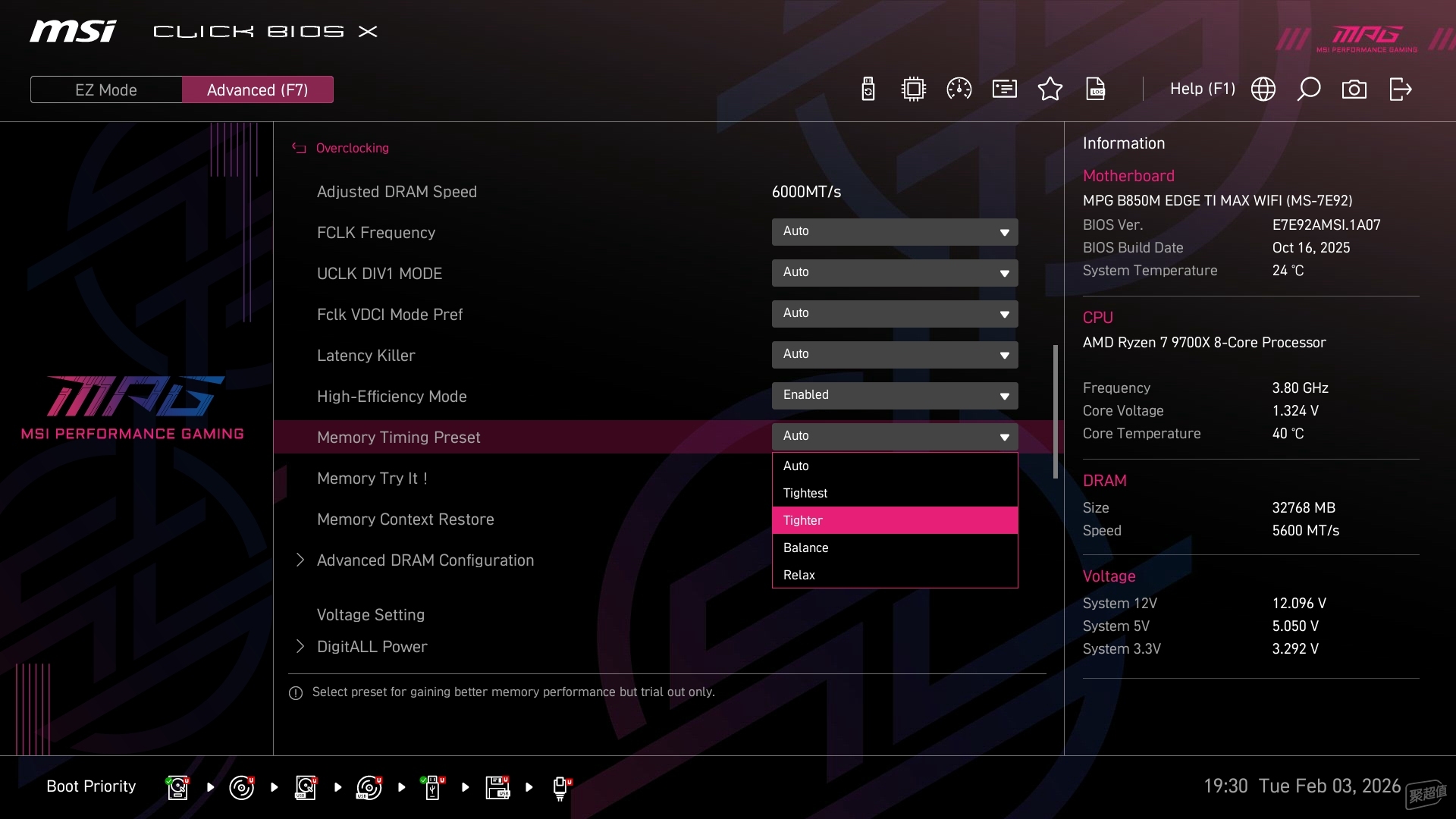Toggle High-Efficiency Mode to Disabled
The width and height of the screenshot is (1456, 819).
pos(895,395)
